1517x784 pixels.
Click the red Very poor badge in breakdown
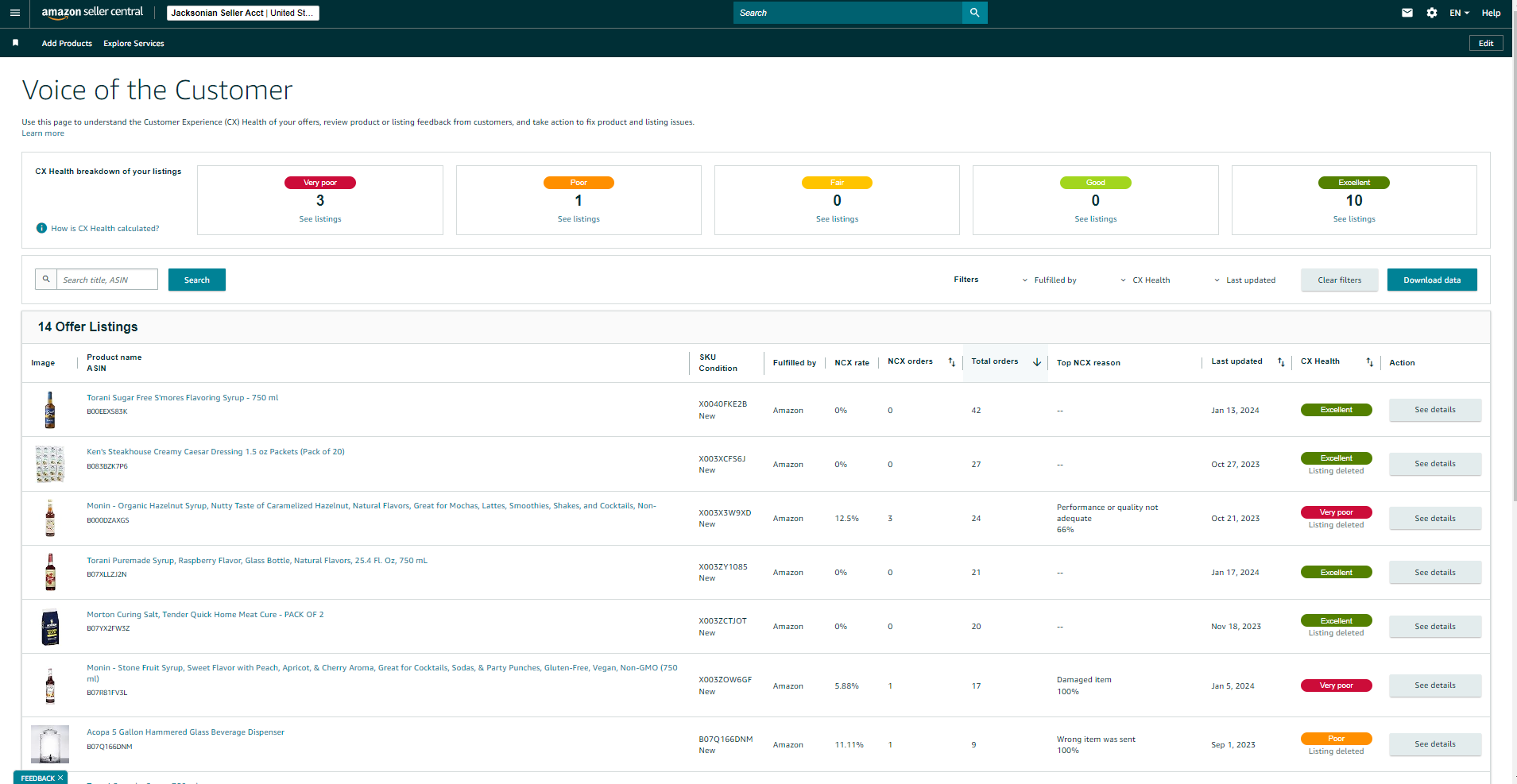coord(320,183)
